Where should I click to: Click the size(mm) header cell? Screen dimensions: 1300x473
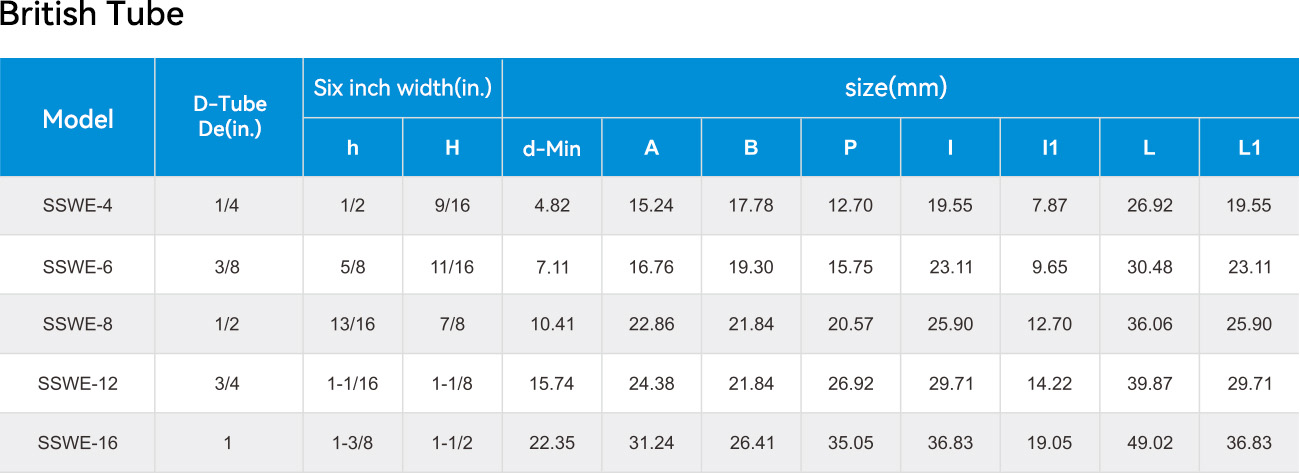pyautogui.click(x=901, y=88)
